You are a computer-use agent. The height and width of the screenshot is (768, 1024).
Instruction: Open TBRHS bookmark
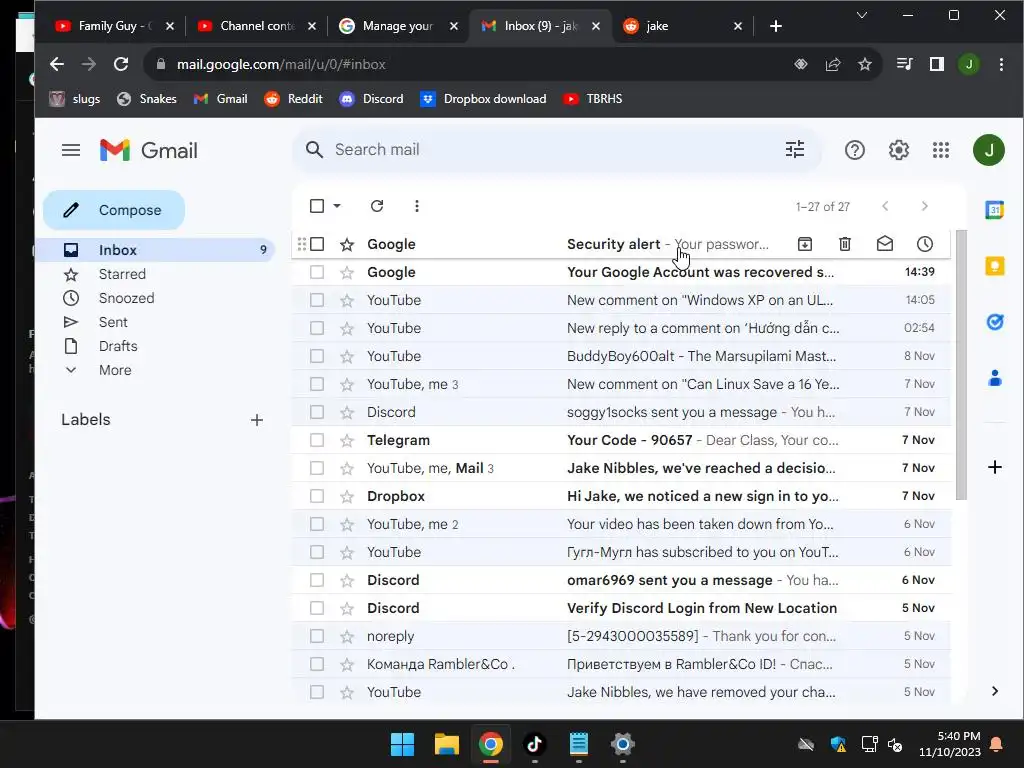[593, 99]
